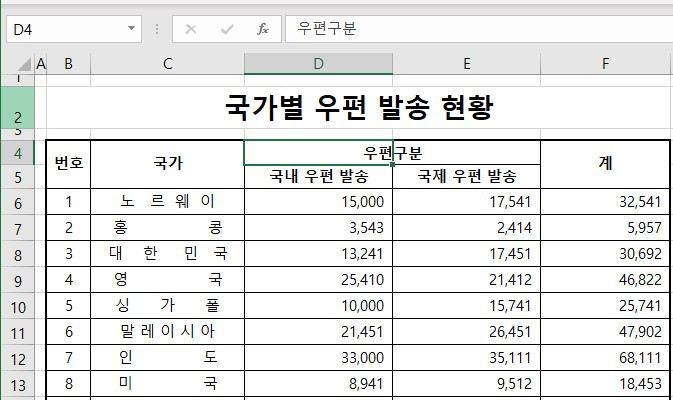Click the Select All corner triangle
This screenshot has height=400, width=673.
pos(24,64)
